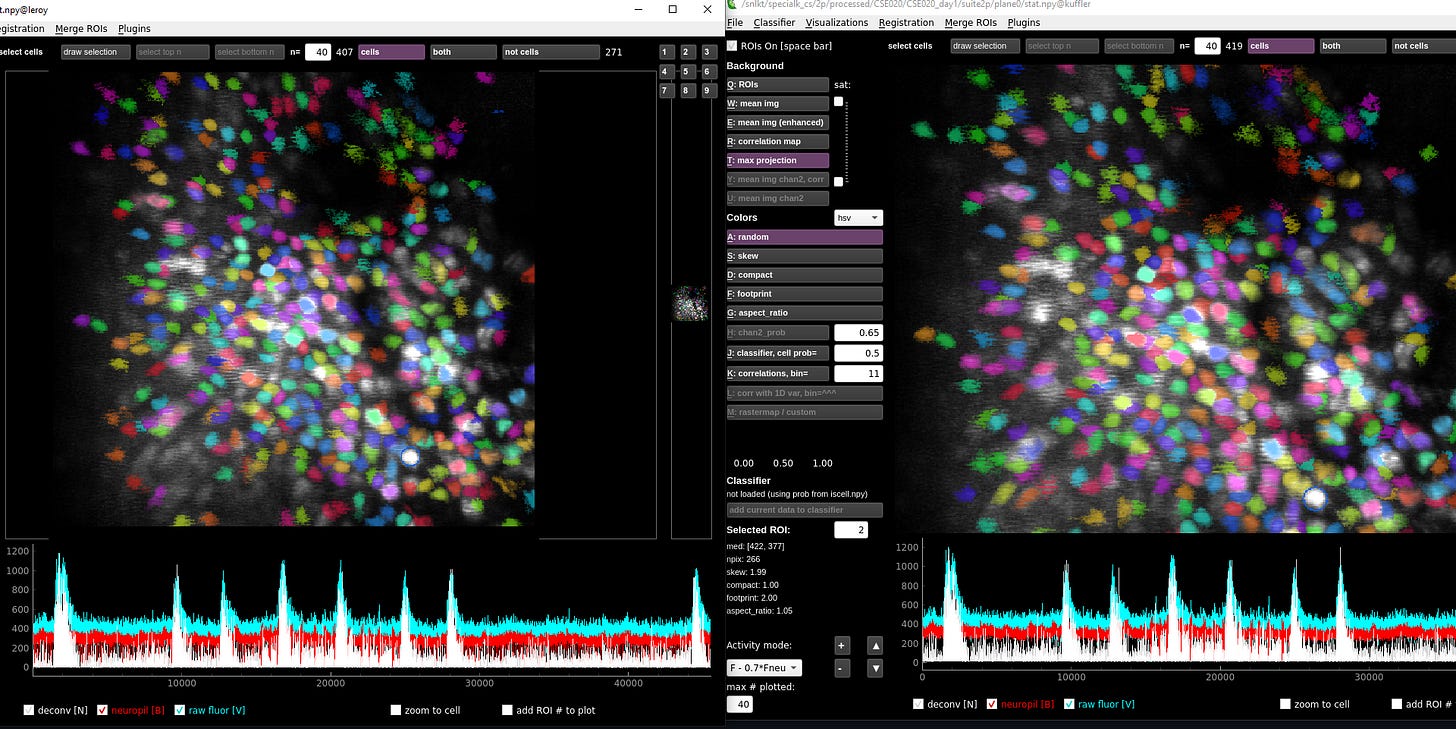Image resolution: width=1456 pixels, height=729 pixels.
Task: Select A: random color mode
Action: [x=804, y=237]
